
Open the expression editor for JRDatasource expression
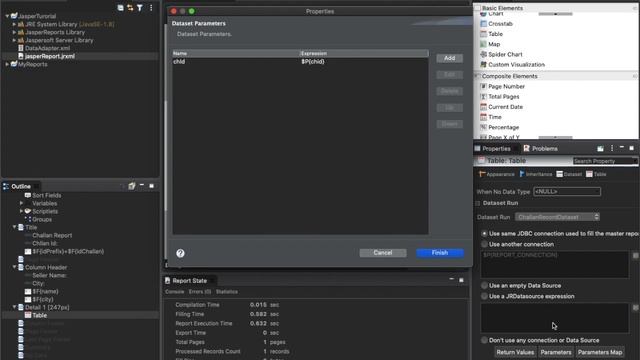pos(636,308)
